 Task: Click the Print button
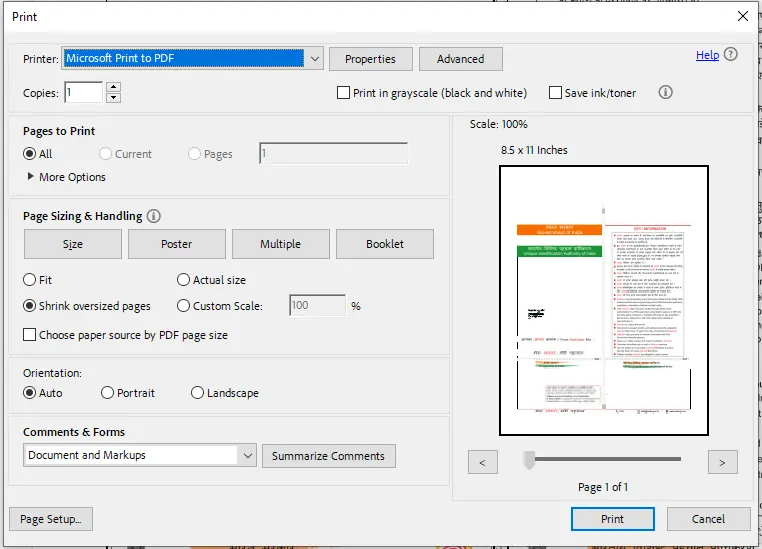pos(613,519)
